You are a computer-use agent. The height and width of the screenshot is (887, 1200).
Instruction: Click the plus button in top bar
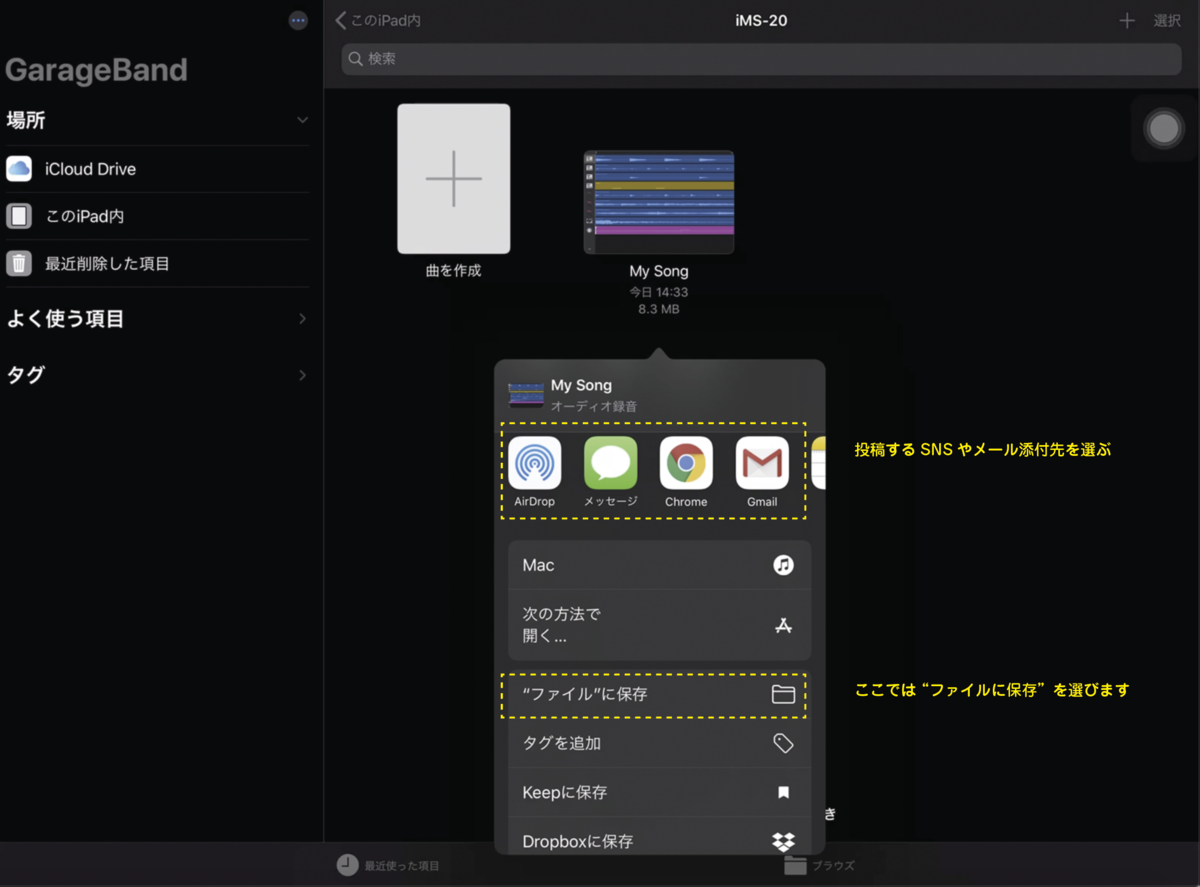1127,20
